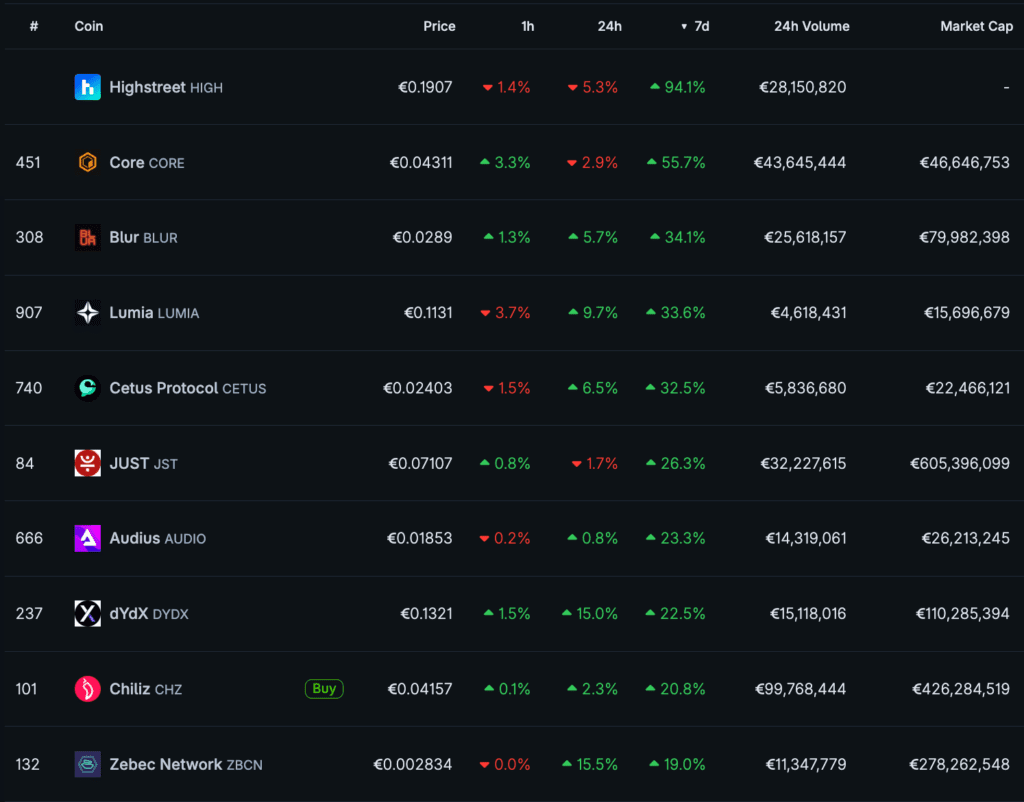Click the JUST red logo icon
This screenshot has height=802, width=1024.
click(88, 463)
